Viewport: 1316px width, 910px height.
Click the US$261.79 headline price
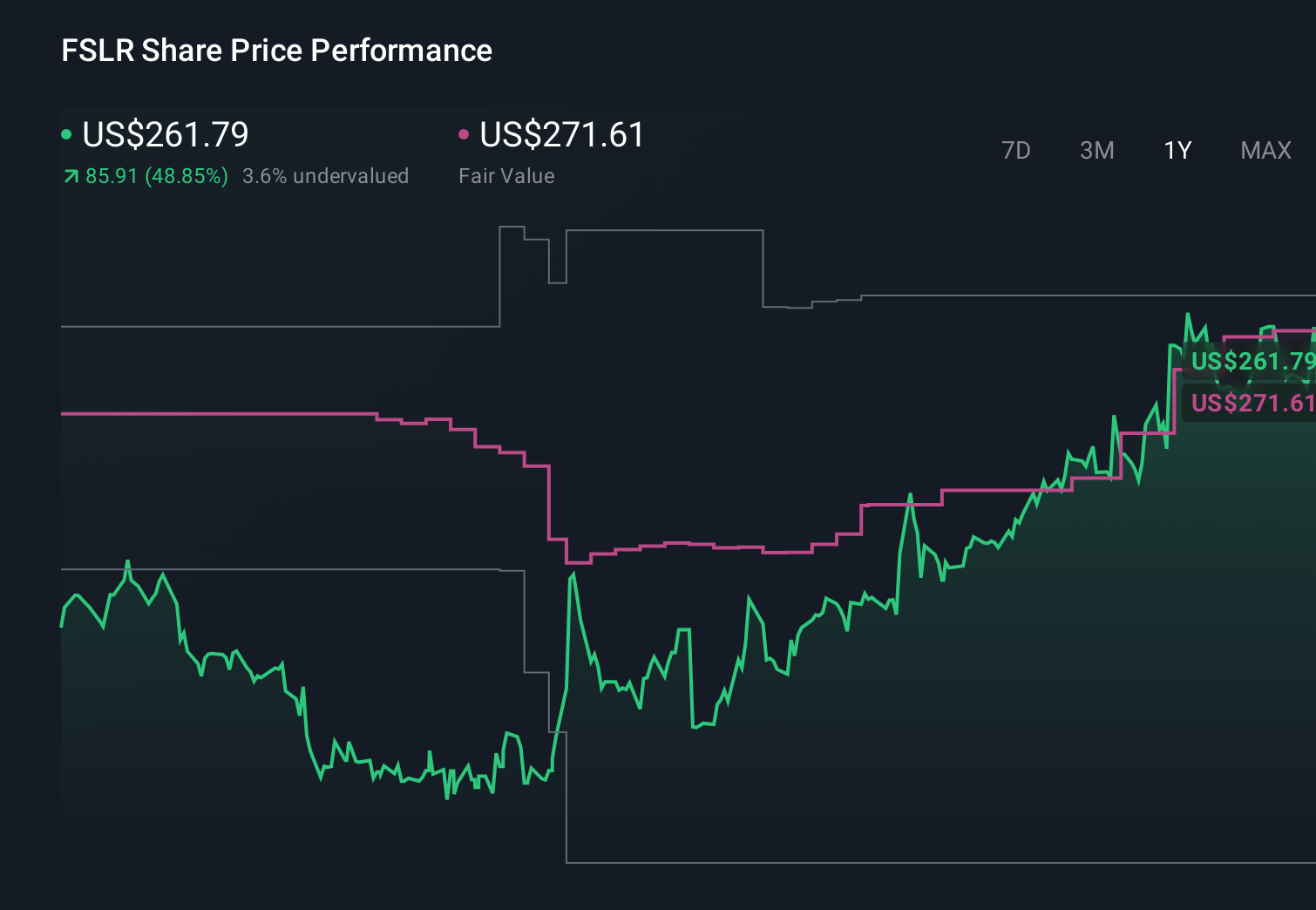click(x=165, y=135)
